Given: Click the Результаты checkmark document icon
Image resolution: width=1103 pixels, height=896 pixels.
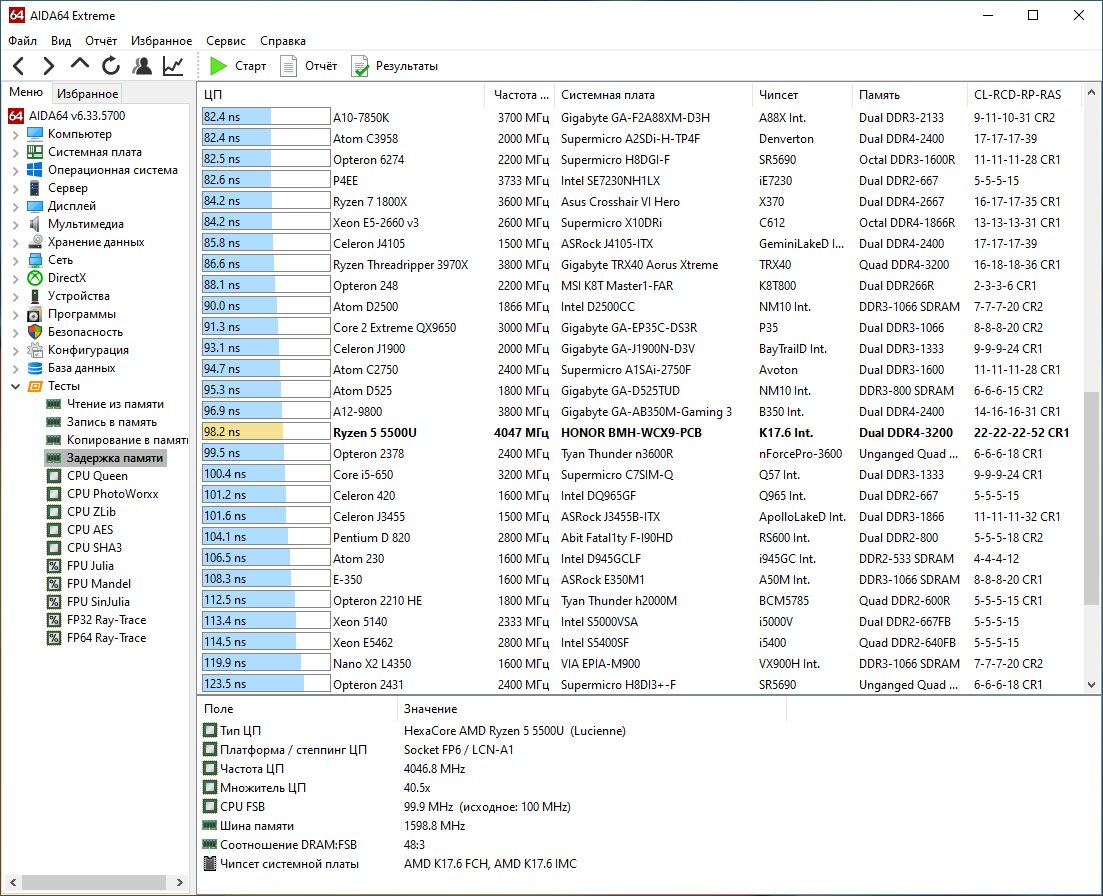Looking at the screenshot, I should (360, 66).
